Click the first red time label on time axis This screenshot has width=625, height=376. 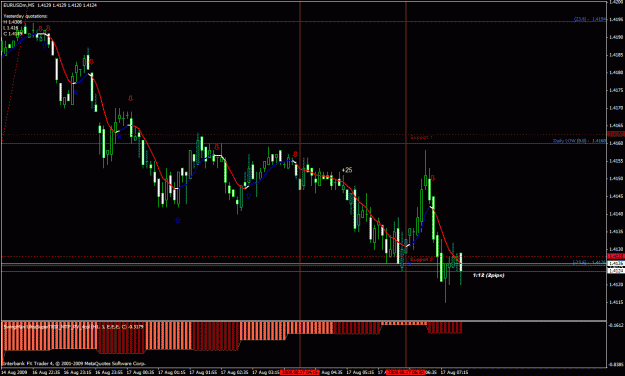tap(300, 372)
